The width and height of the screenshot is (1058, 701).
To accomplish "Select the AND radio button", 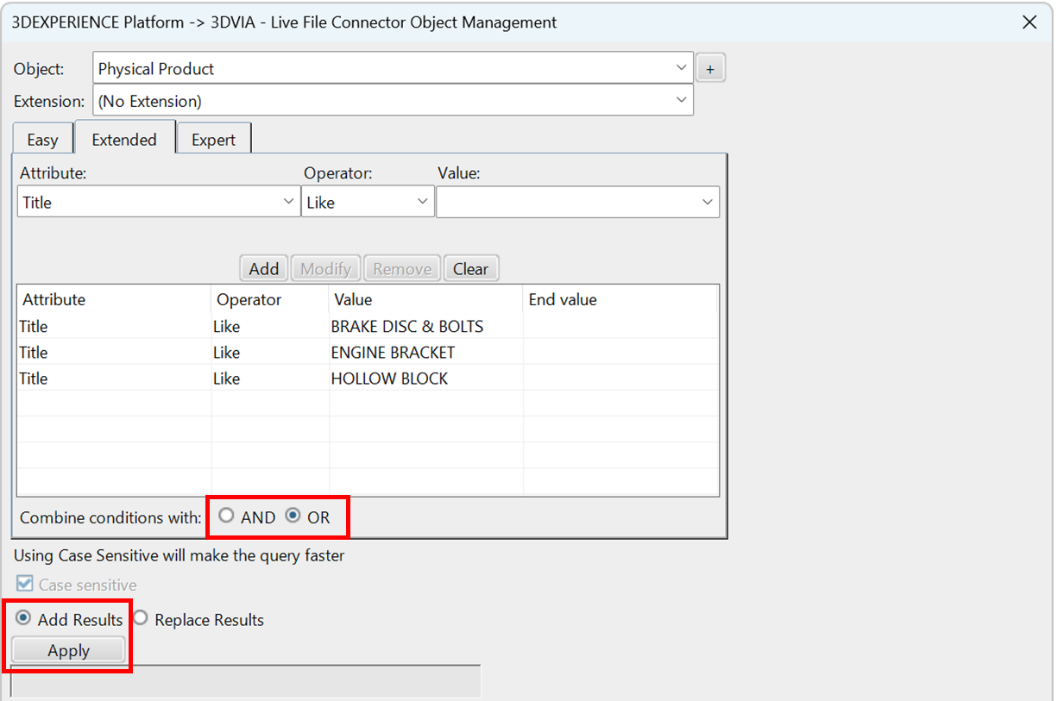I will click(227, 516).
